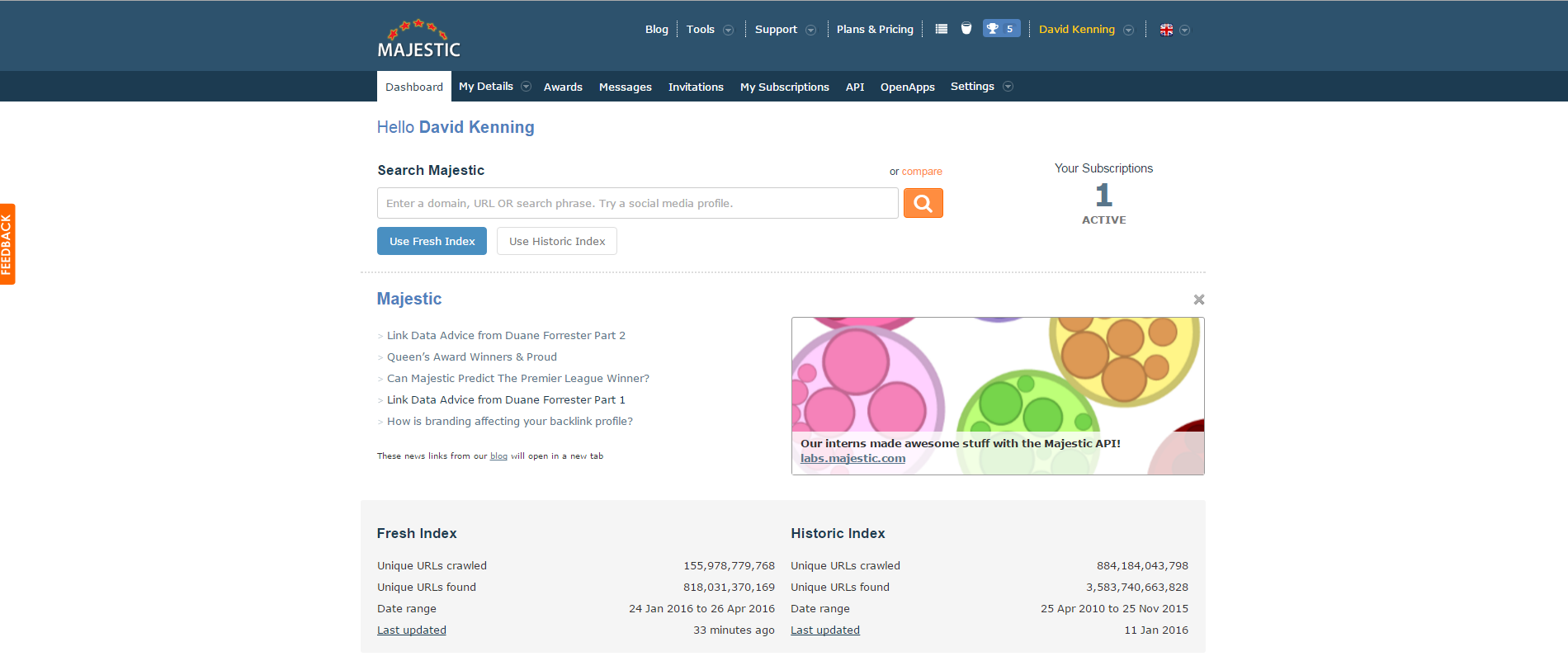Switch to the API tab
The image size is (1568, 661).
click(x=855, y=87)
